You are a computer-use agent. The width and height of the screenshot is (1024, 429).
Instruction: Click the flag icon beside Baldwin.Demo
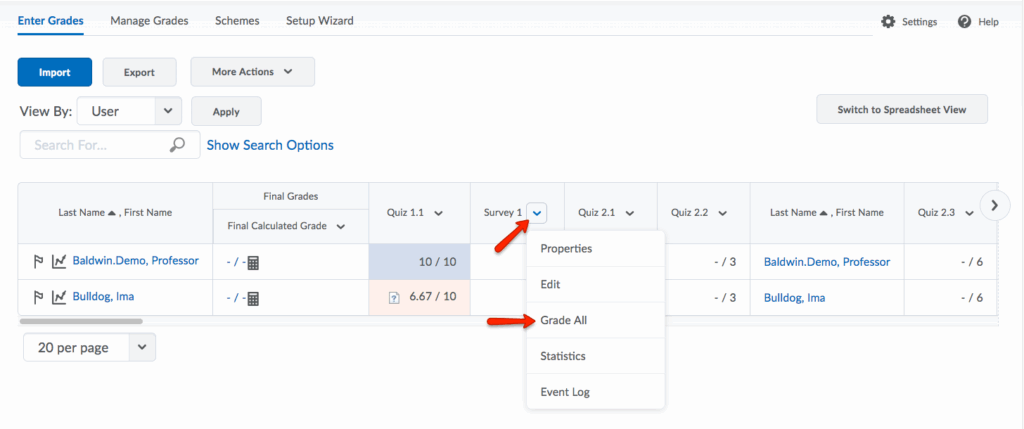coord(40,262)
